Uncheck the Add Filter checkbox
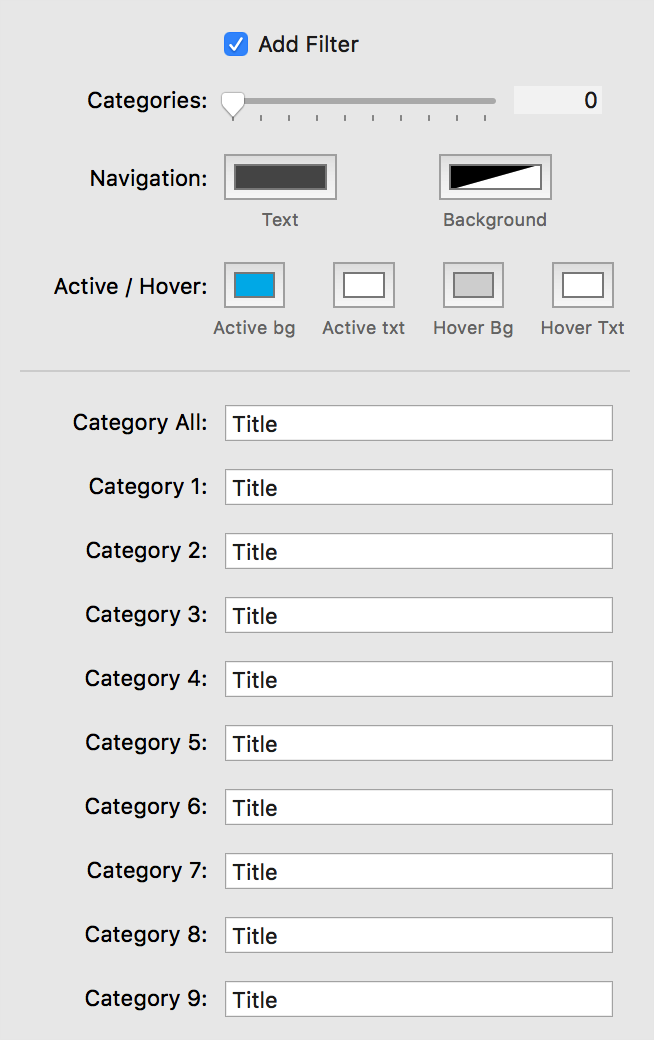 (x=236, y=44)
